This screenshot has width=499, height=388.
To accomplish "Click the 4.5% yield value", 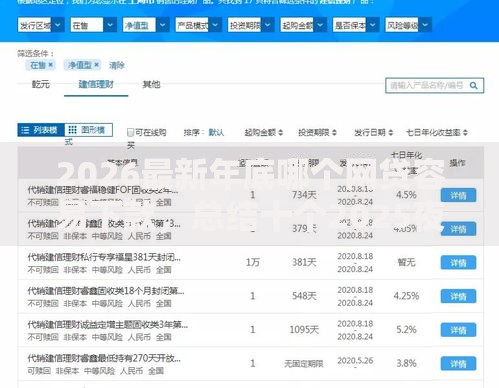I will (x=406, y=195).
